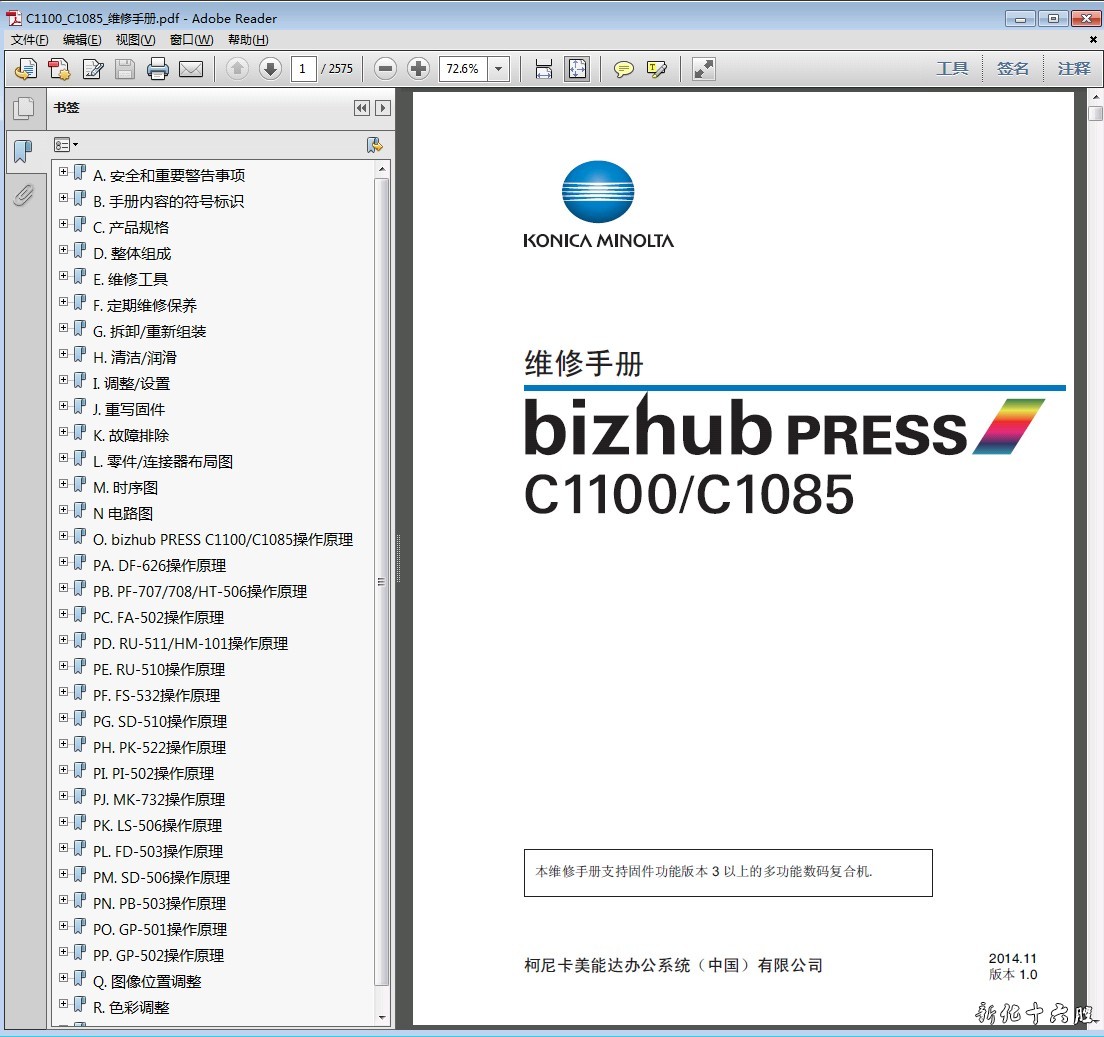The height and width of the screenshot is (1037, 1104).
Task: Open the 视图(V) menu
Action: pyautogui.click(x=135, y=40)
